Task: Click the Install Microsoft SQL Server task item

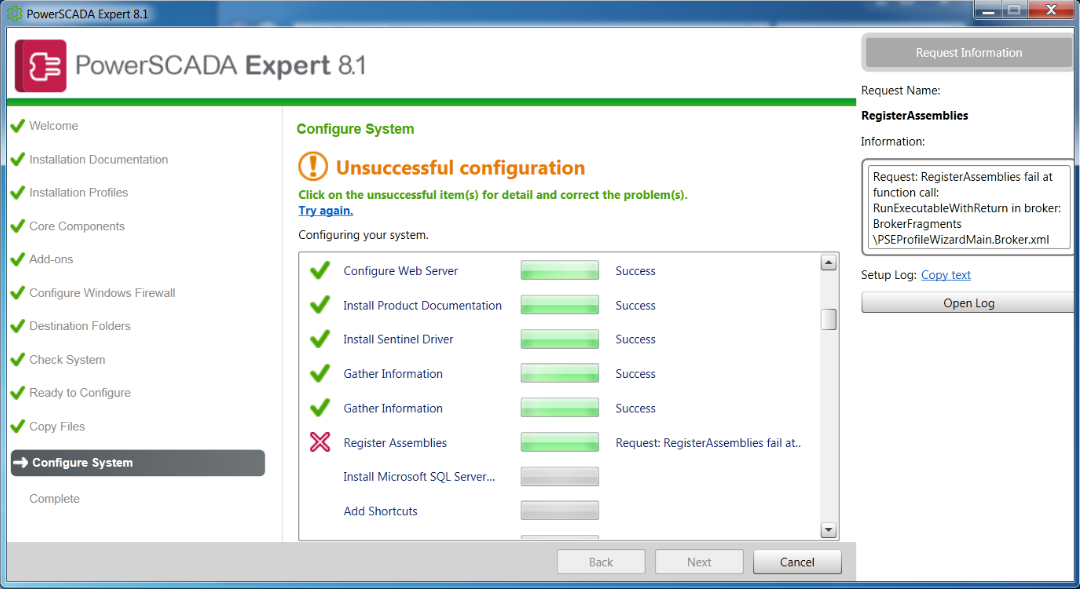Action: pos(419,477)
